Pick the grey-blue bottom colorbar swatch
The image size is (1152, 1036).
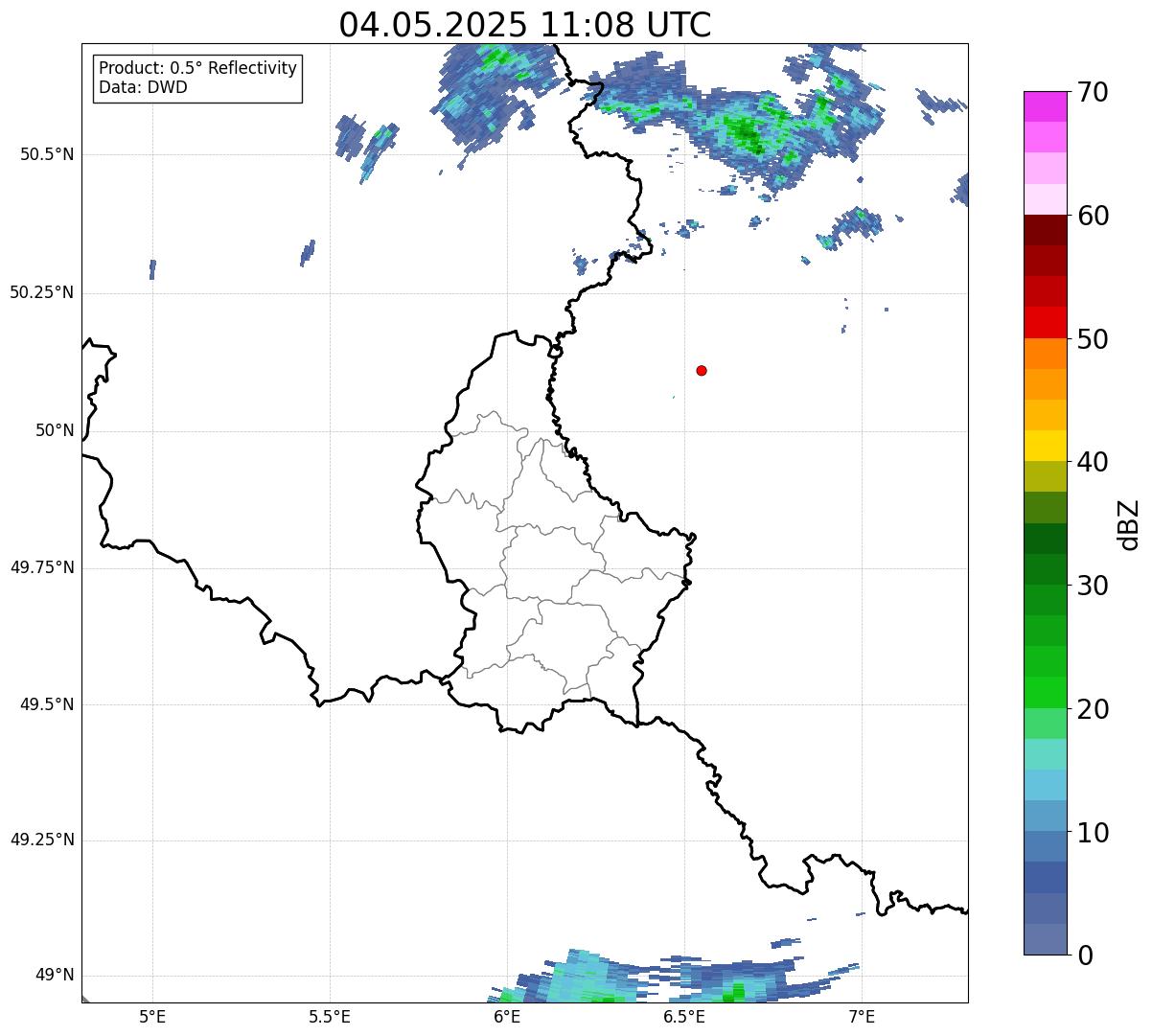(x=1045, y=939)
